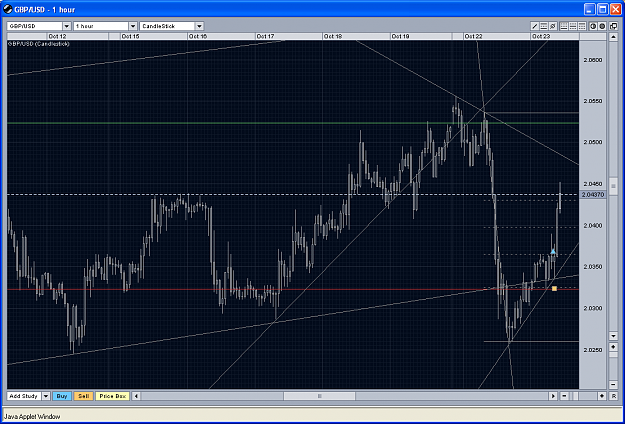Click the detach chart window icon
Viewport: 625px width, 424px height.
click(613, 26)
